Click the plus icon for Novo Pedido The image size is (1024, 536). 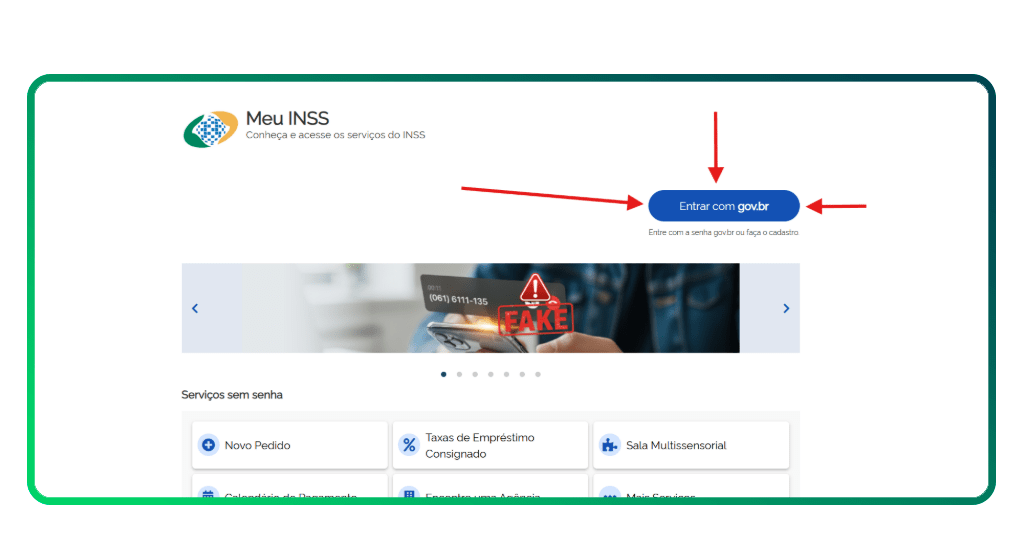[x=208, y=445]
